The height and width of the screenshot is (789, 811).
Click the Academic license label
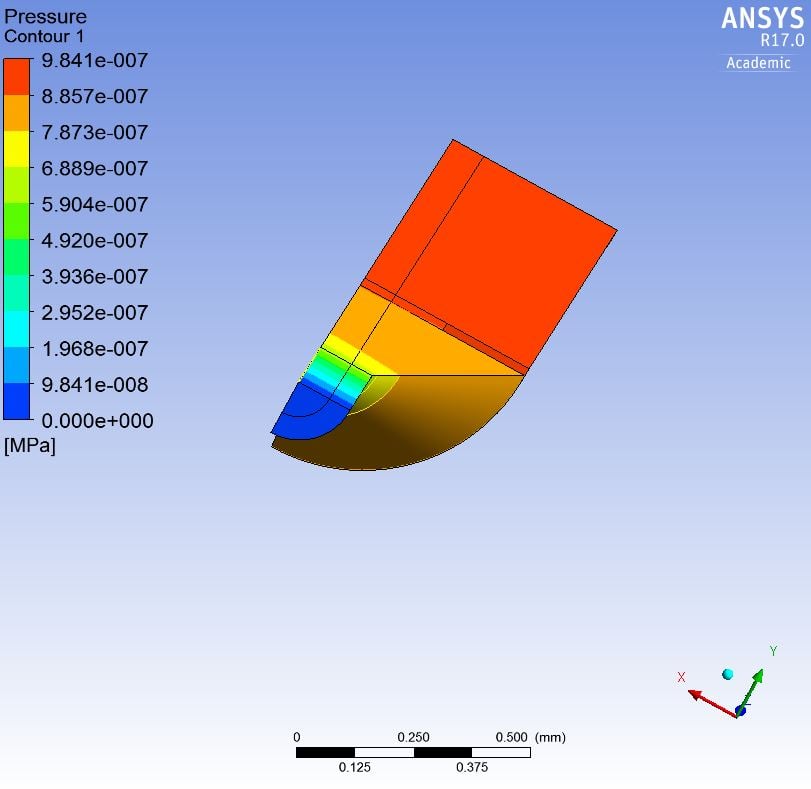[x=757, y=62]
